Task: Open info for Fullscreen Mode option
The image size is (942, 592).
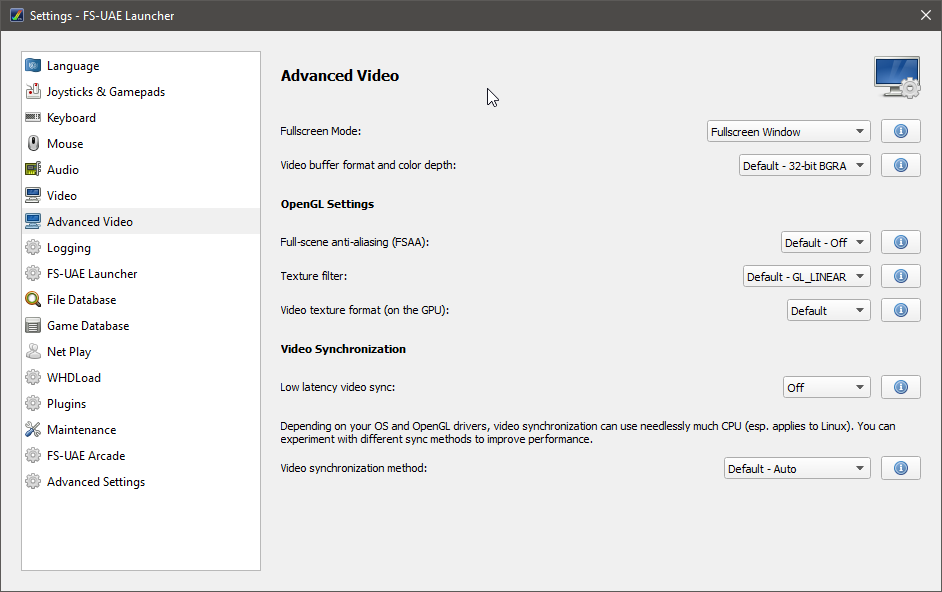Action: [901, 131]
